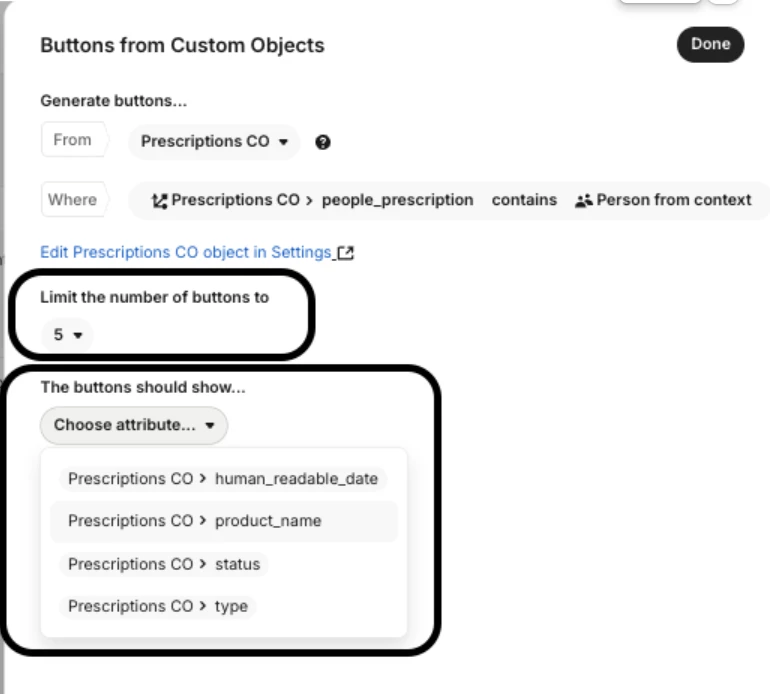The height and width of the screenshot is (694, 770).
Task: Select the human_readable_date attribute option
Action: pos(223,479)
